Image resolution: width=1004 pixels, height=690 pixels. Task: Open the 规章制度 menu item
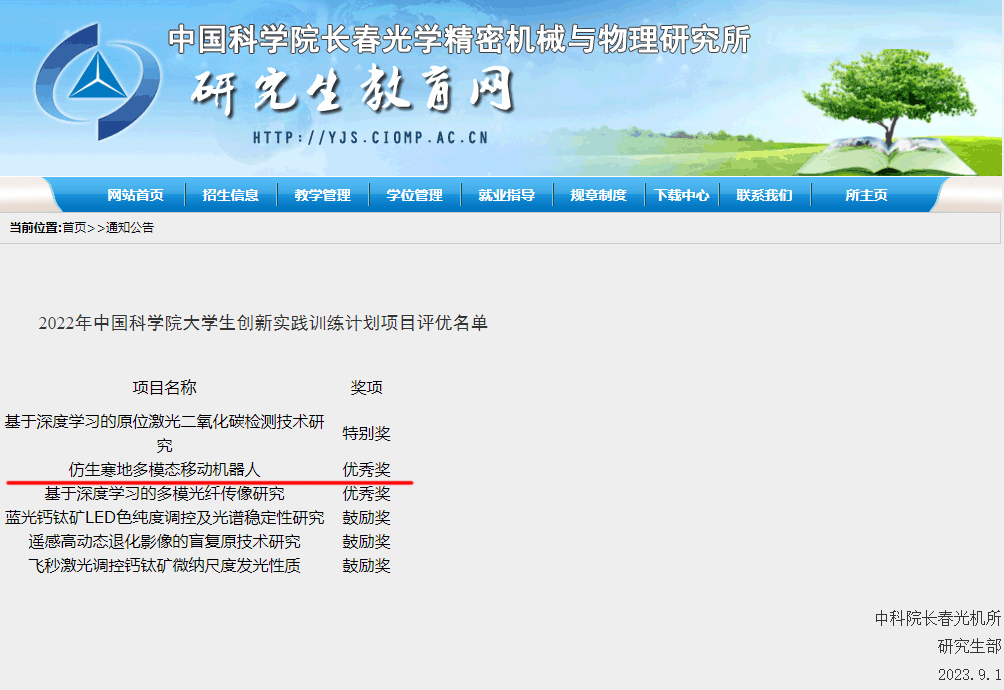pos(598,195)
